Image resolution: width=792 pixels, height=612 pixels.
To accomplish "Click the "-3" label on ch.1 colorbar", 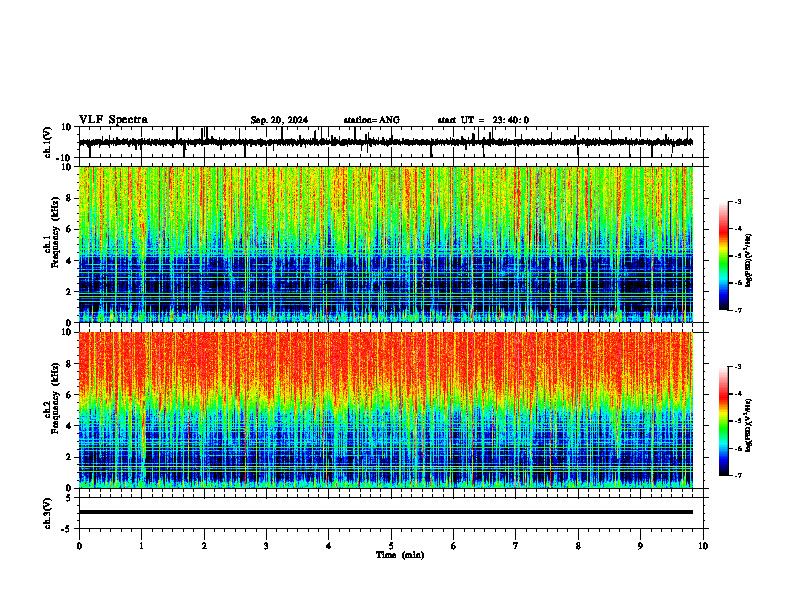I will 738,201.
